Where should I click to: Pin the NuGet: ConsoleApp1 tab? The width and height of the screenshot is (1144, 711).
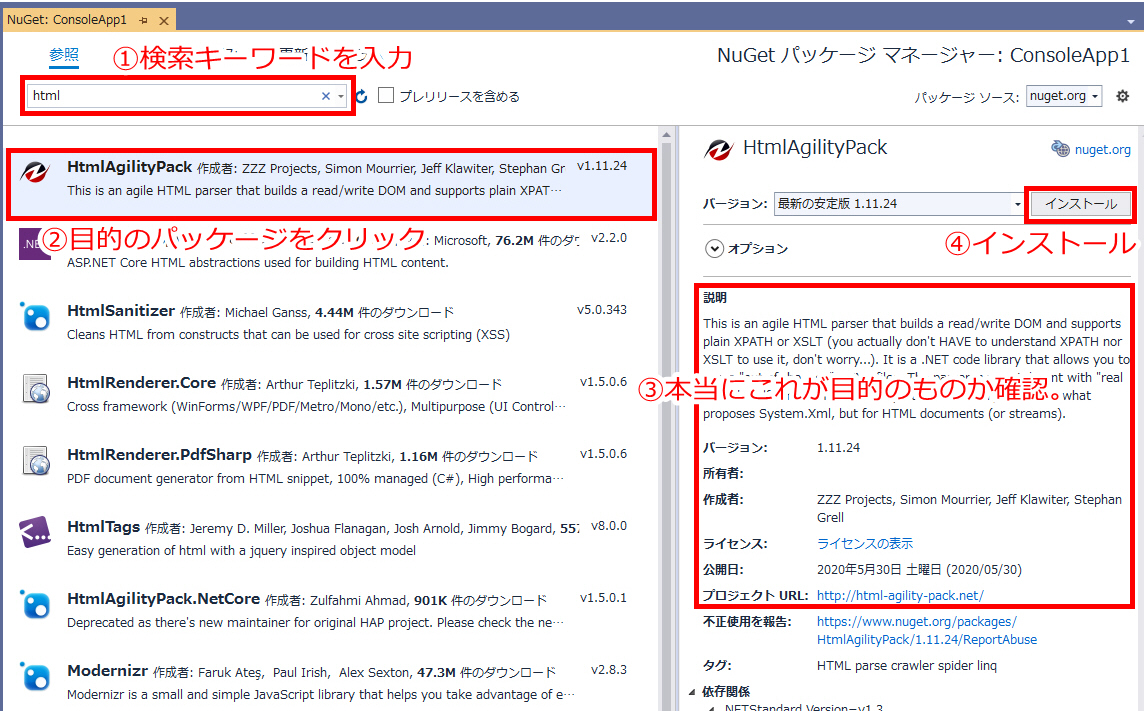143,20
